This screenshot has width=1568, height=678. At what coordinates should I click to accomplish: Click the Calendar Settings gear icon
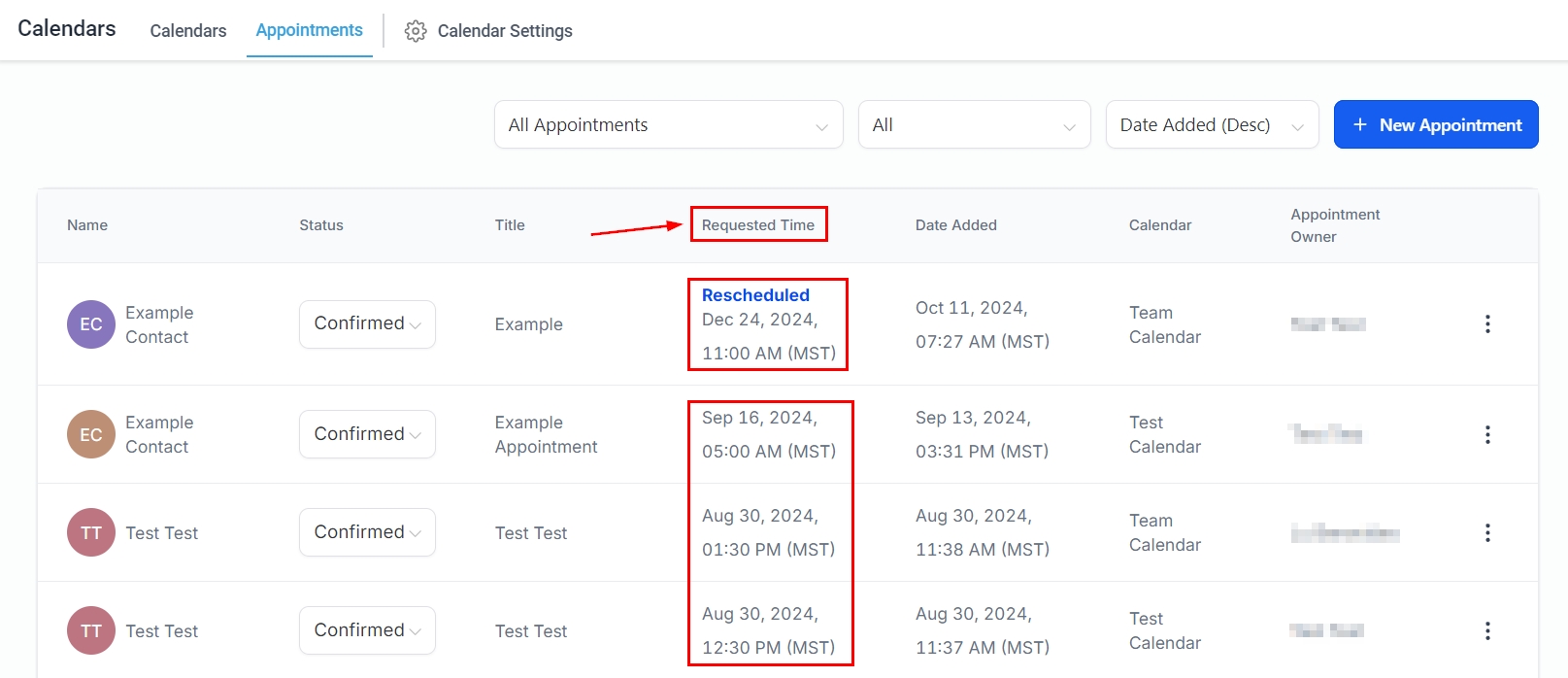pos(416,31)
